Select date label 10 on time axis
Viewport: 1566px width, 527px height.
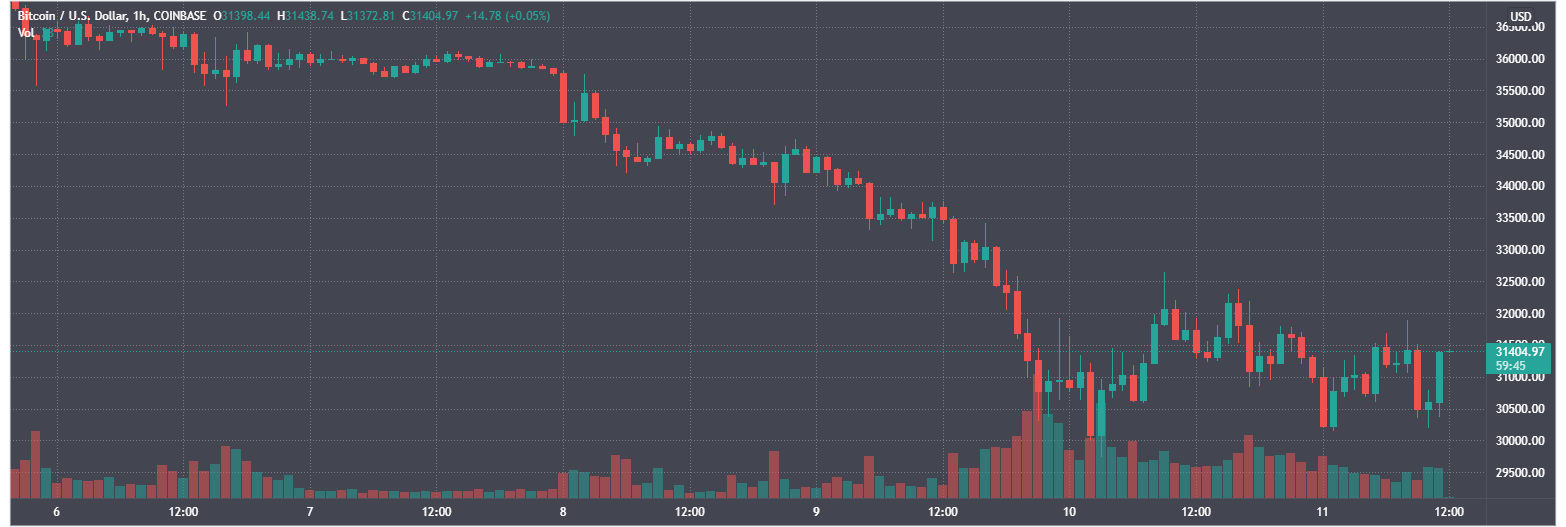click(x=1070, y=512)
